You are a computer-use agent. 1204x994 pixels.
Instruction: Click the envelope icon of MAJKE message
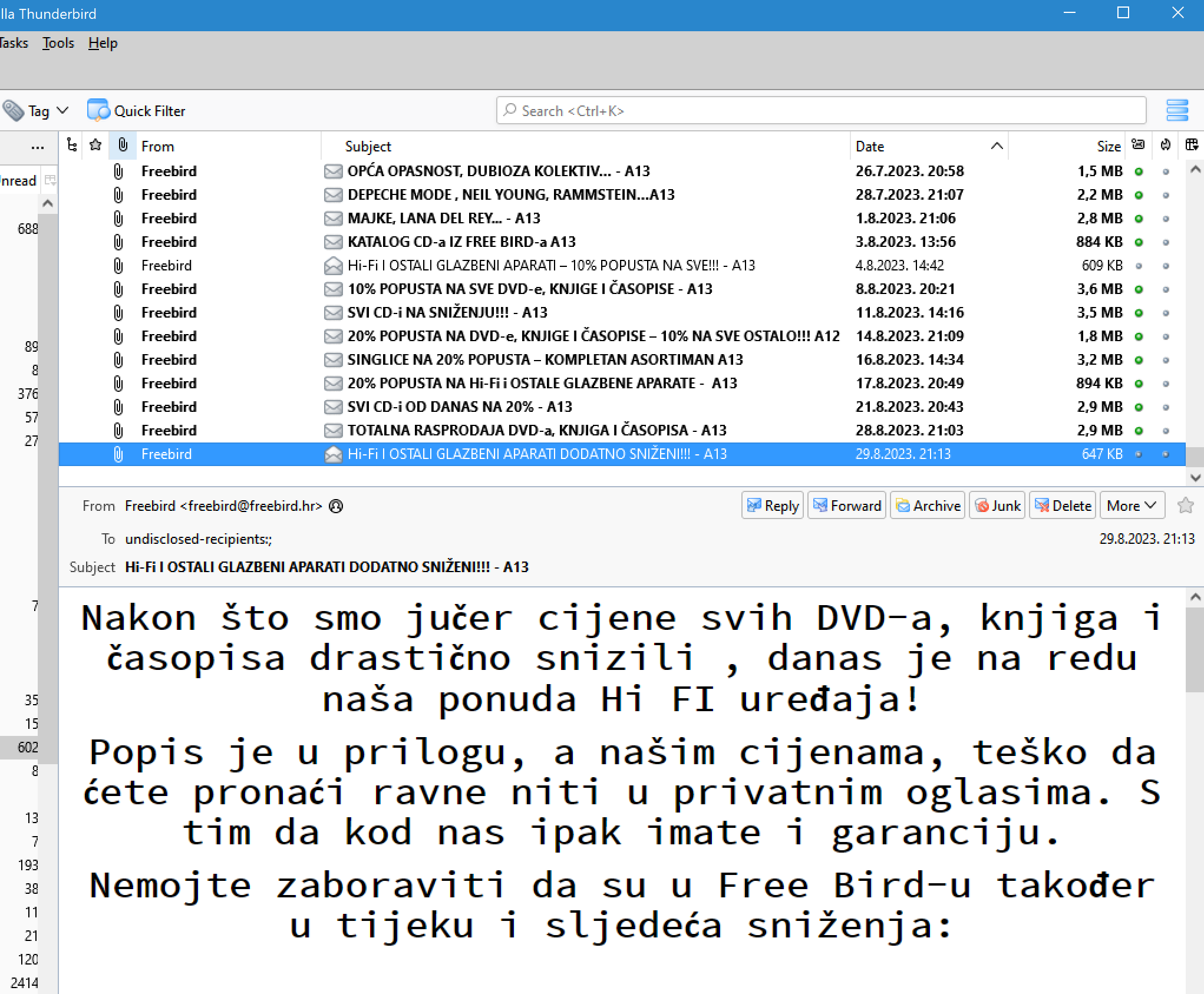[x=334, y=219]
